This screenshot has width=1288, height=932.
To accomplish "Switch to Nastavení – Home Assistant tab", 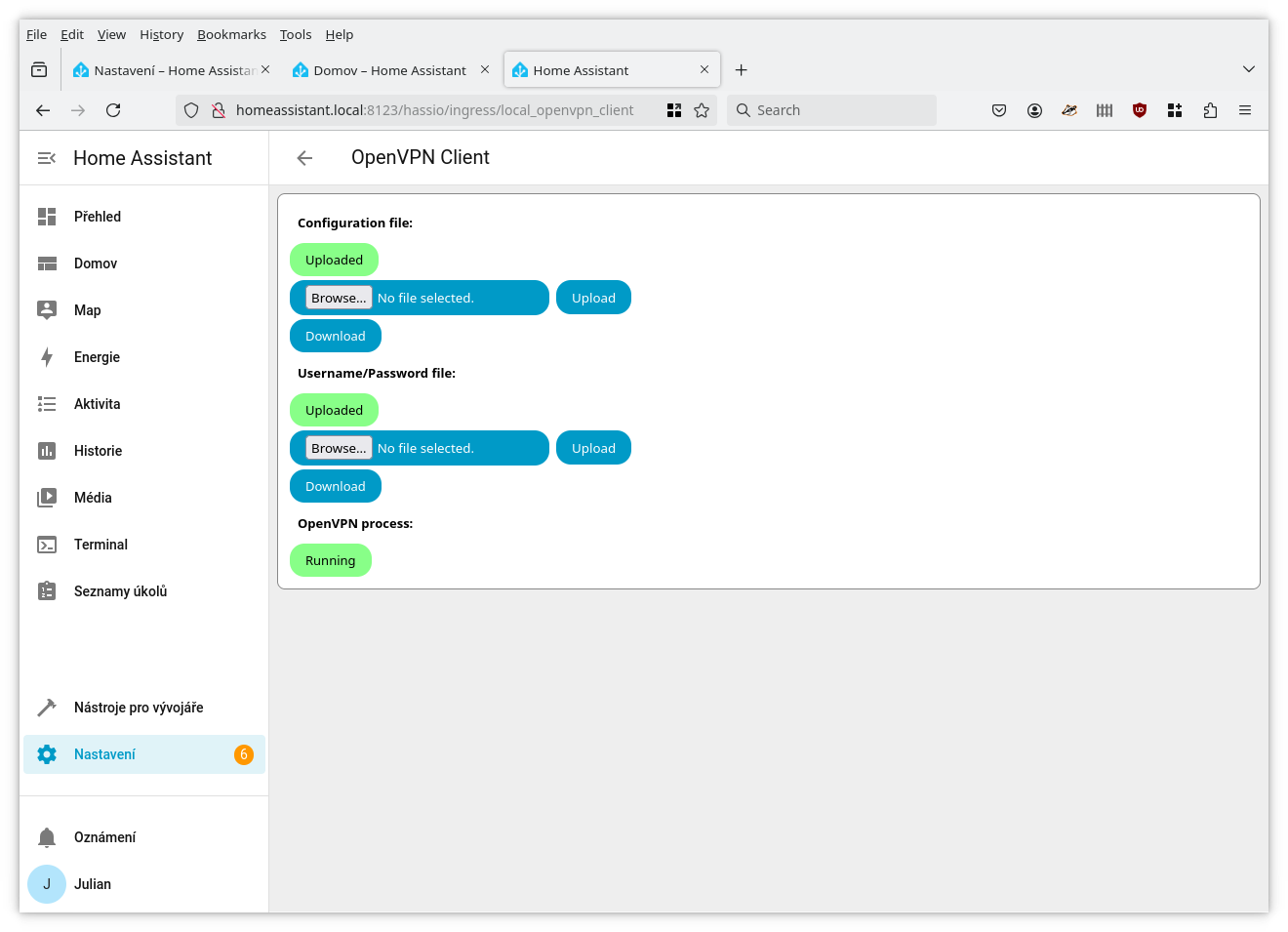I will [x=172, y=70].
